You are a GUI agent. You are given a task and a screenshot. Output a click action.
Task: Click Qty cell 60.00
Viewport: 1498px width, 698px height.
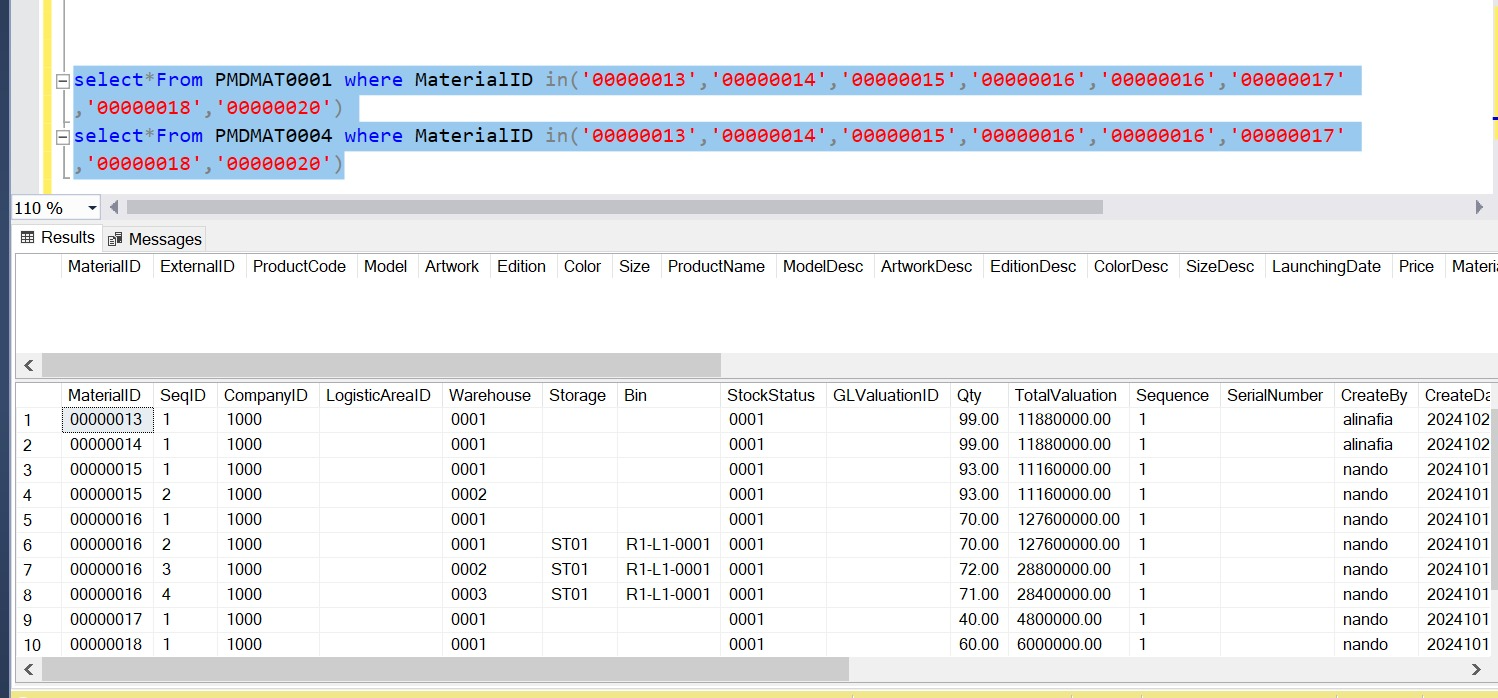click(x=978, y=645)
